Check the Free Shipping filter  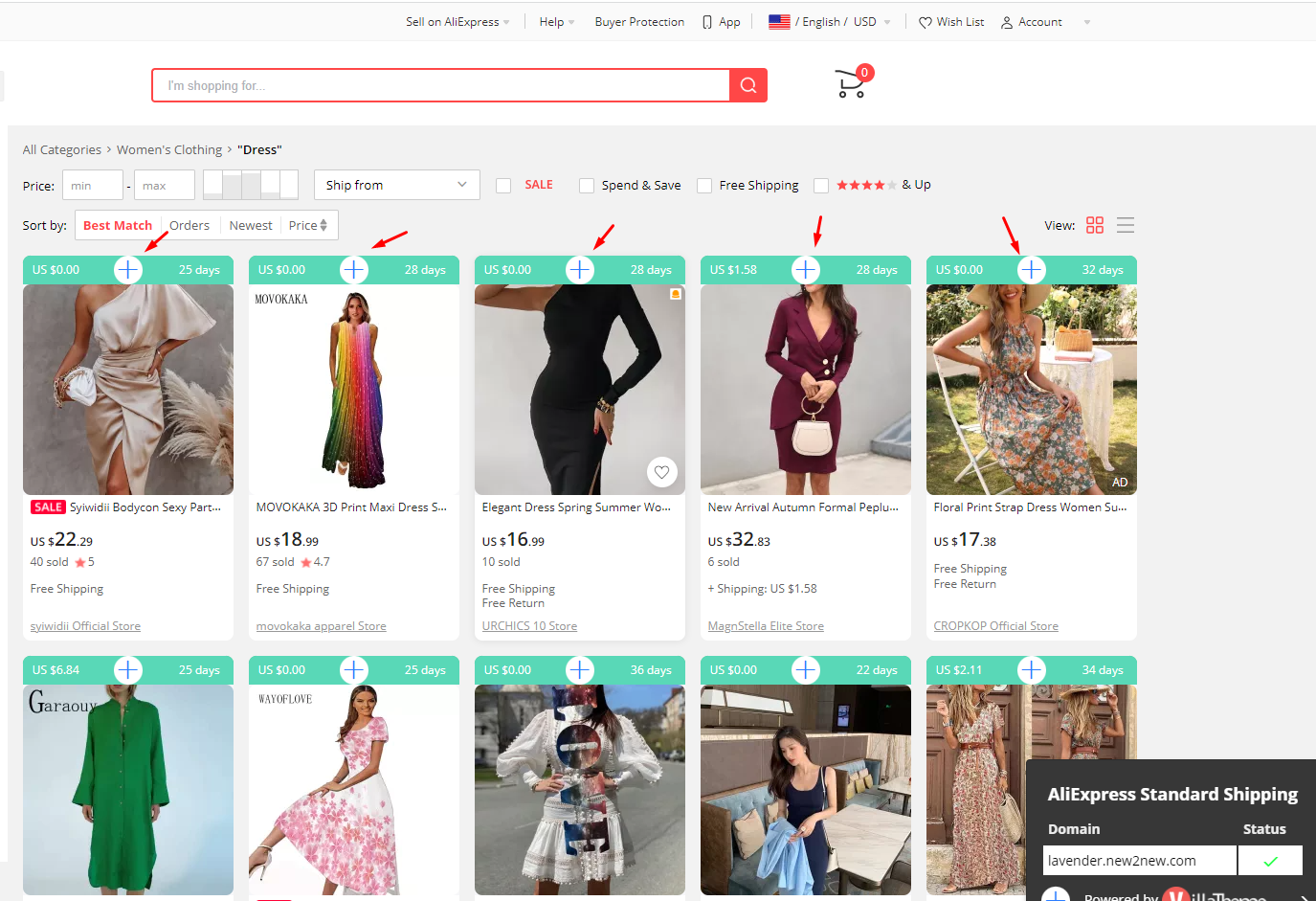pyautogui.click(x=704, y=186)
